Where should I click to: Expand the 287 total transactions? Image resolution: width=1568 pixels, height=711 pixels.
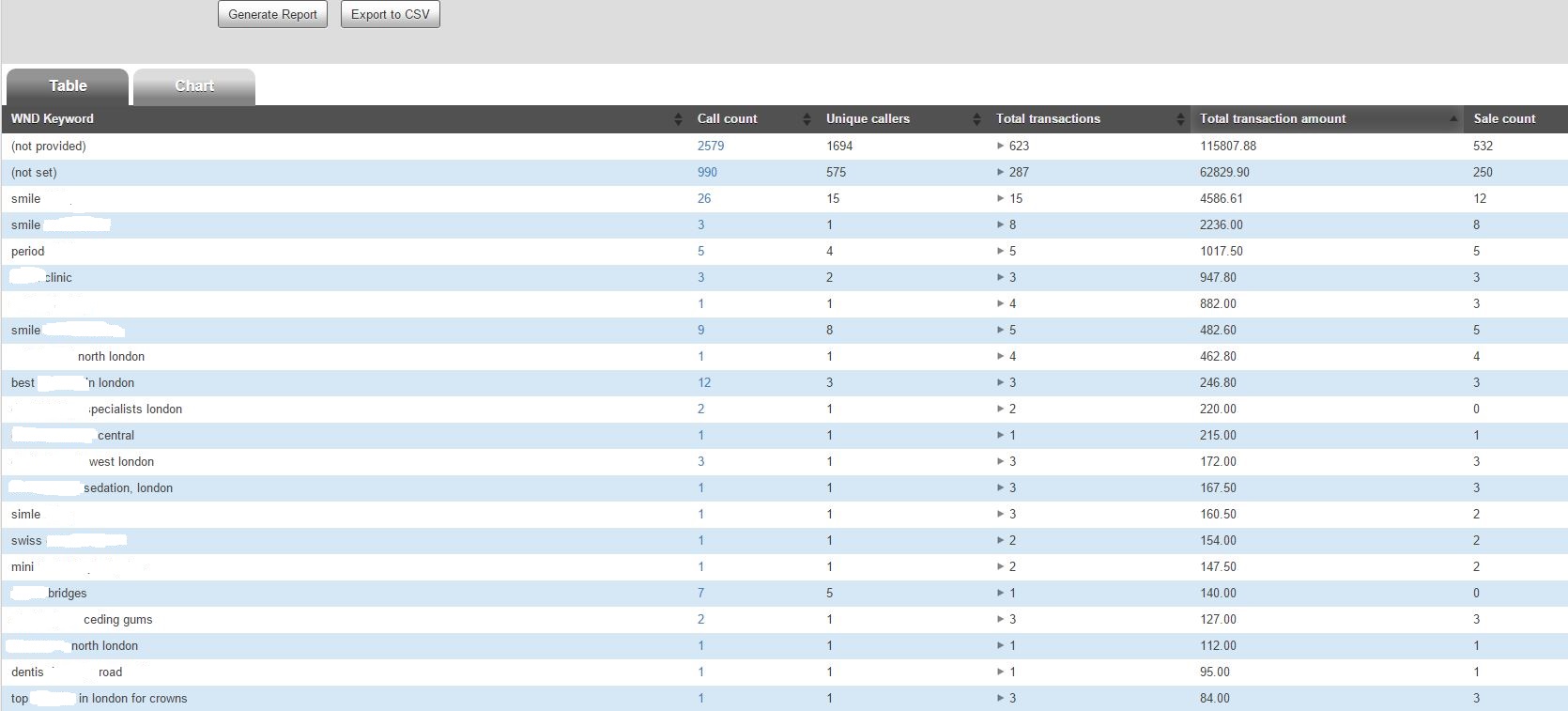1001,172
